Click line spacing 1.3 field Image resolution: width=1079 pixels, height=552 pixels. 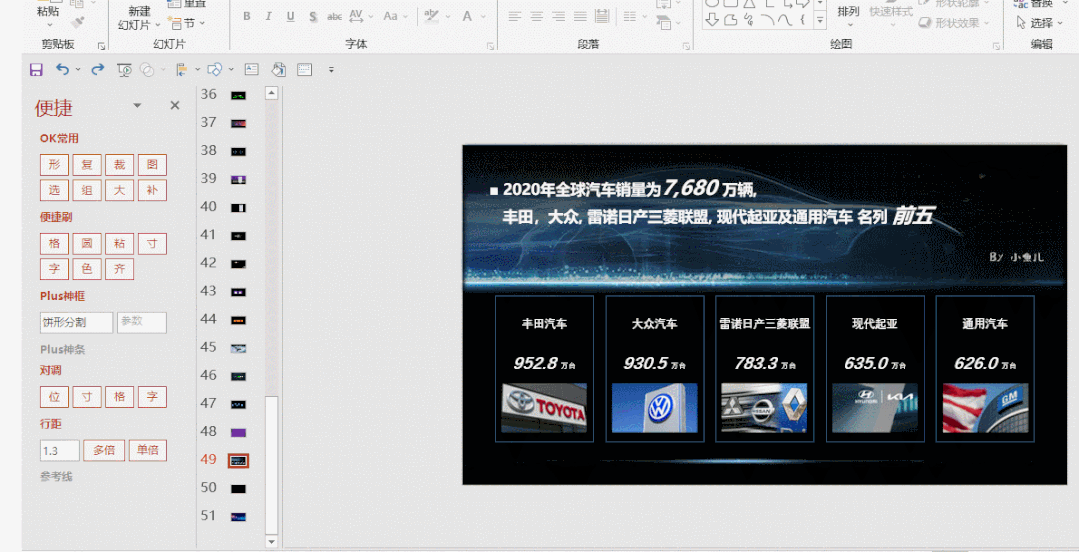pyautogui.click(x=60, y=451)
